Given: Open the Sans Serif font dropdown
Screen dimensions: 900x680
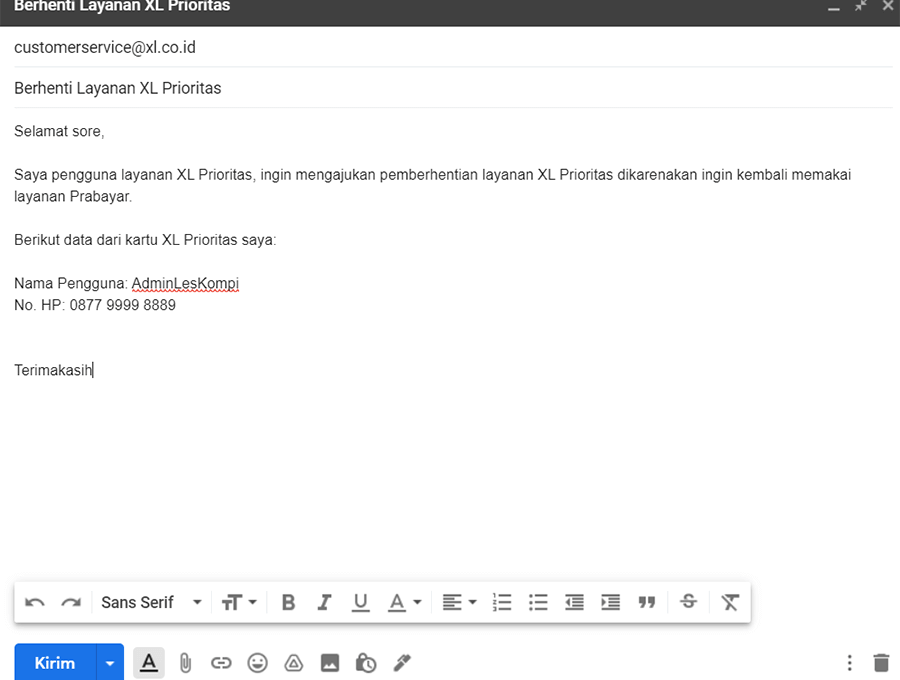Looking at the screenshot, I should click(x=152, y=603).
